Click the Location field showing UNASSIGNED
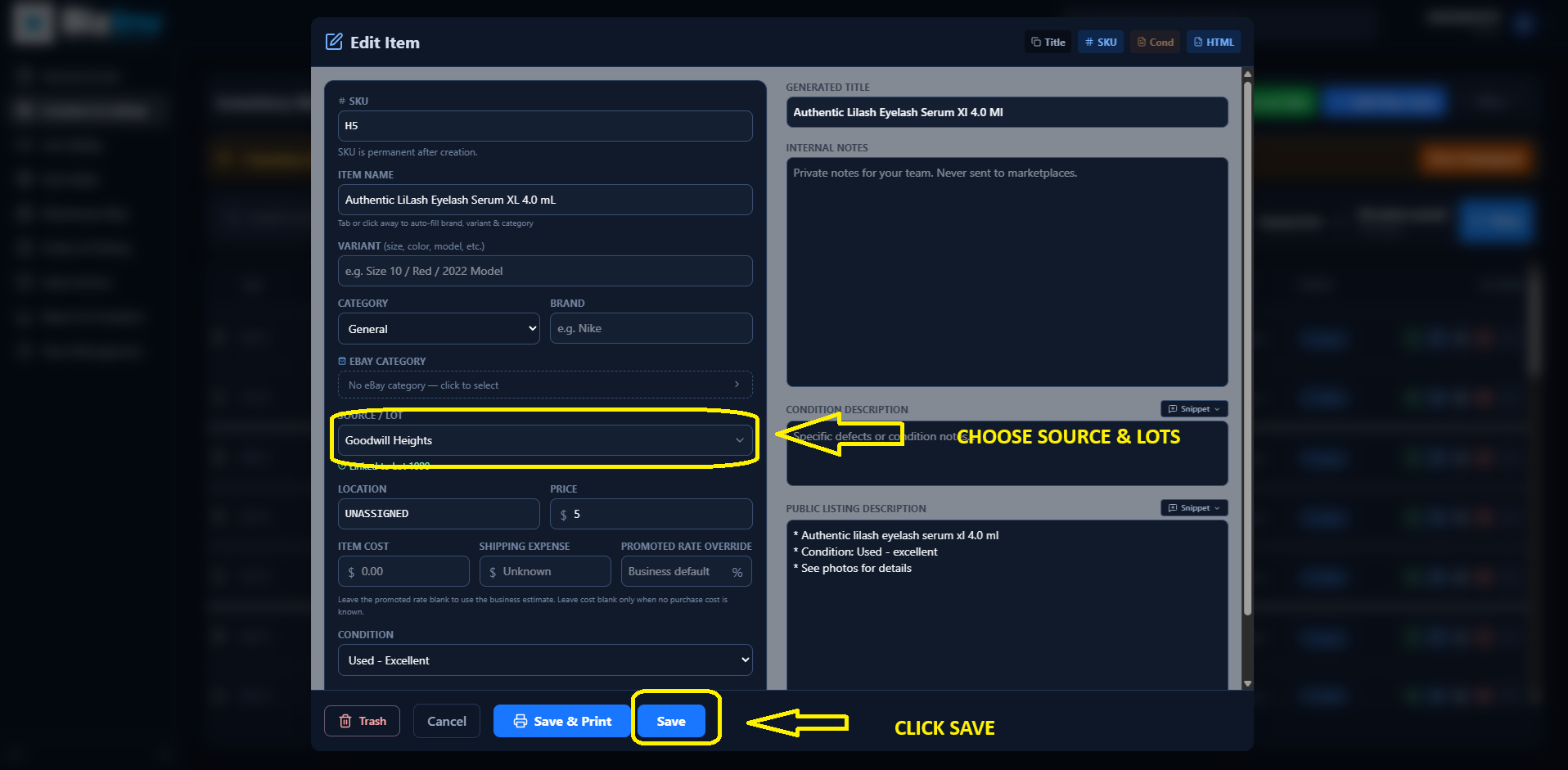Screen dimensions: 1568x770 coord(439,514)
